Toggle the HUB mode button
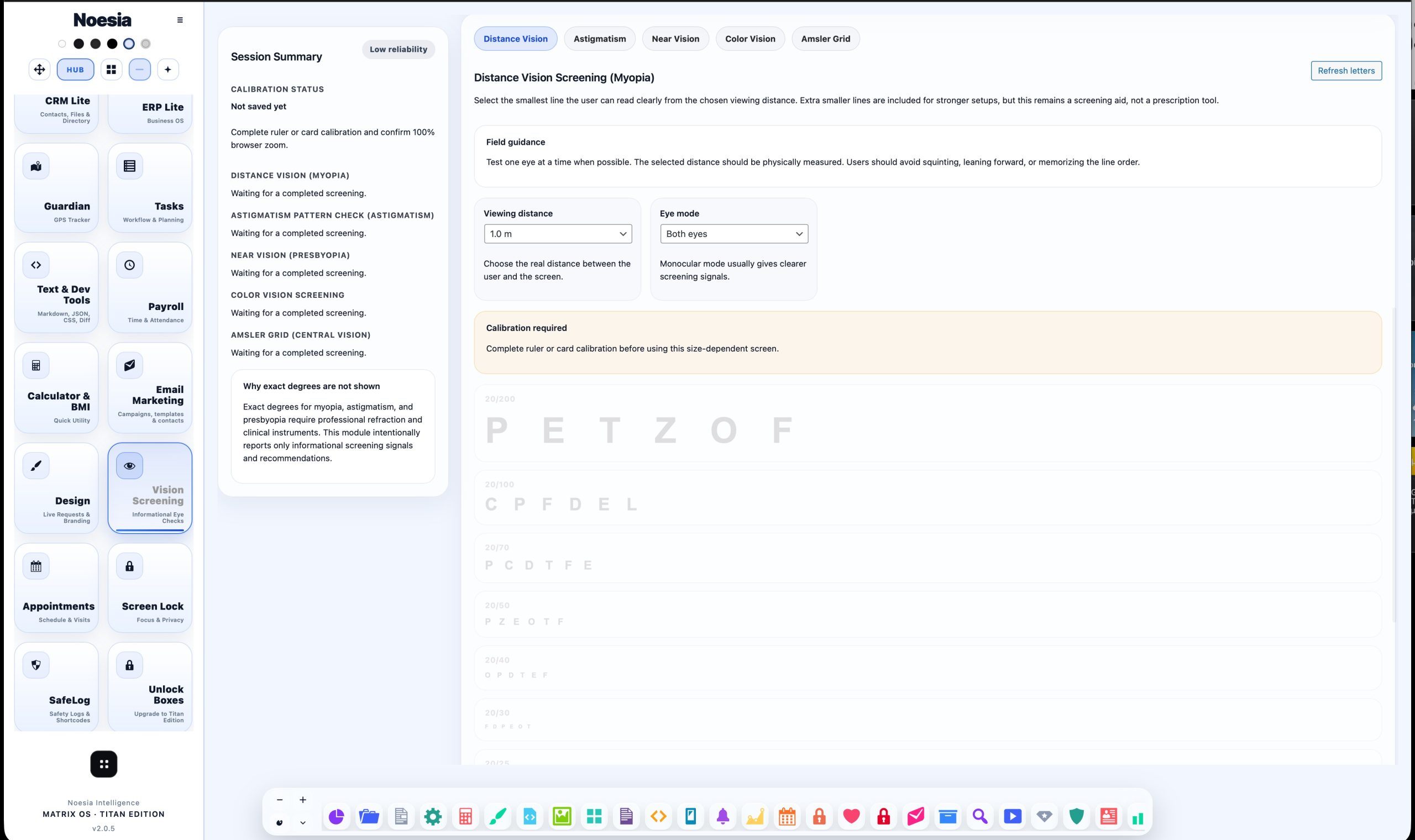This screenshot has width=1415, height=840. 75,70
